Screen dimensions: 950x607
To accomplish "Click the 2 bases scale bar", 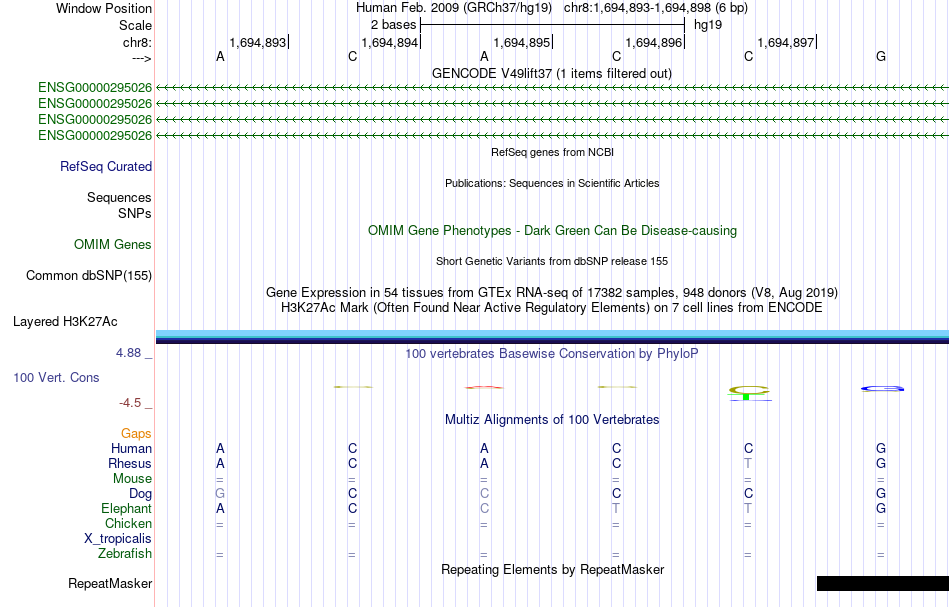I will click(552, 25).
